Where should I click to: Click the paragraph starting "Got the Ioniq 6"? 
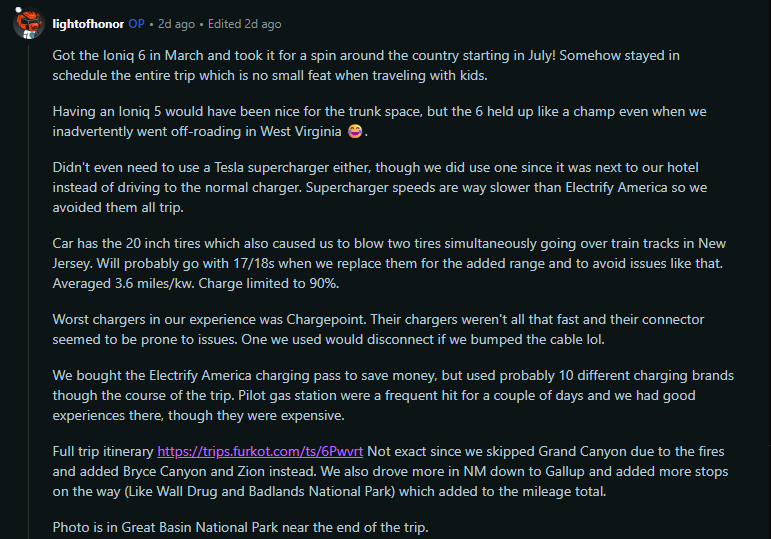380,65
